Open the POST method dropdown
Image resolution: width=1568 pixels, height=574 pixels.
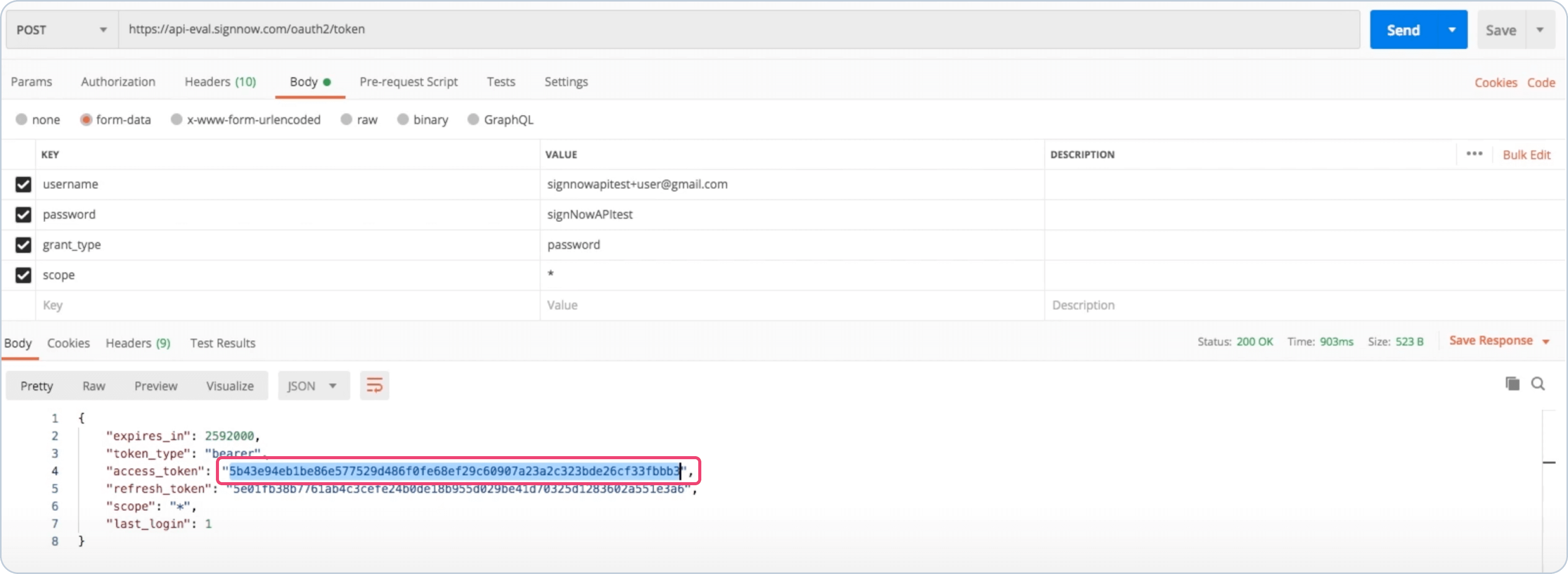61,29
